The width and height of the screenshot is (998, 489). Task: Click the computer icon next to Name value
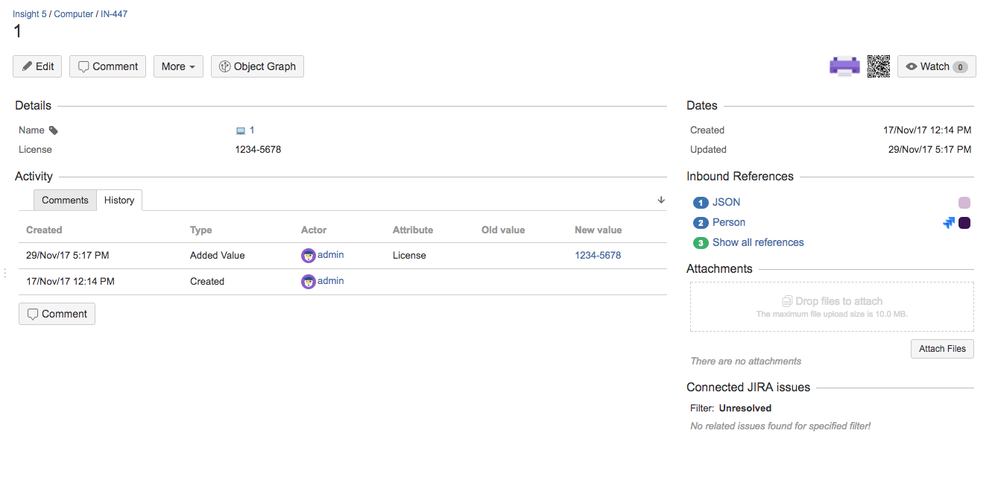240,131
